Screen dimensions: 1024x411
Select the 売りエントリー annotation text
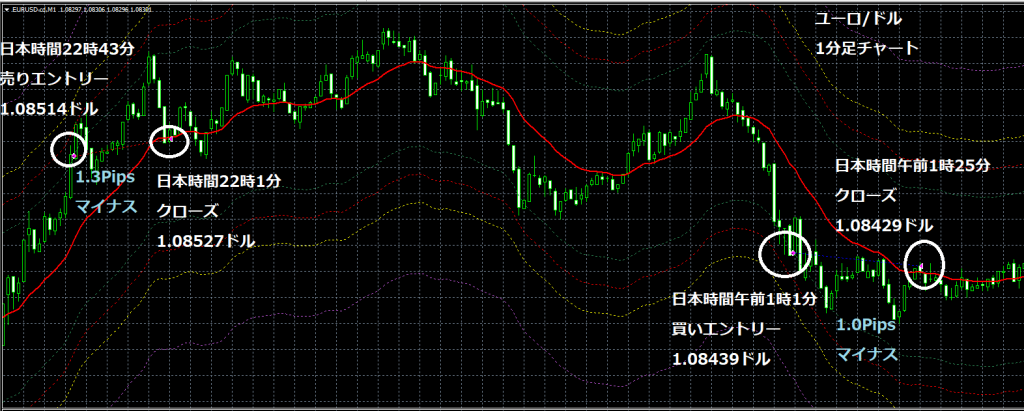[54, 77]
